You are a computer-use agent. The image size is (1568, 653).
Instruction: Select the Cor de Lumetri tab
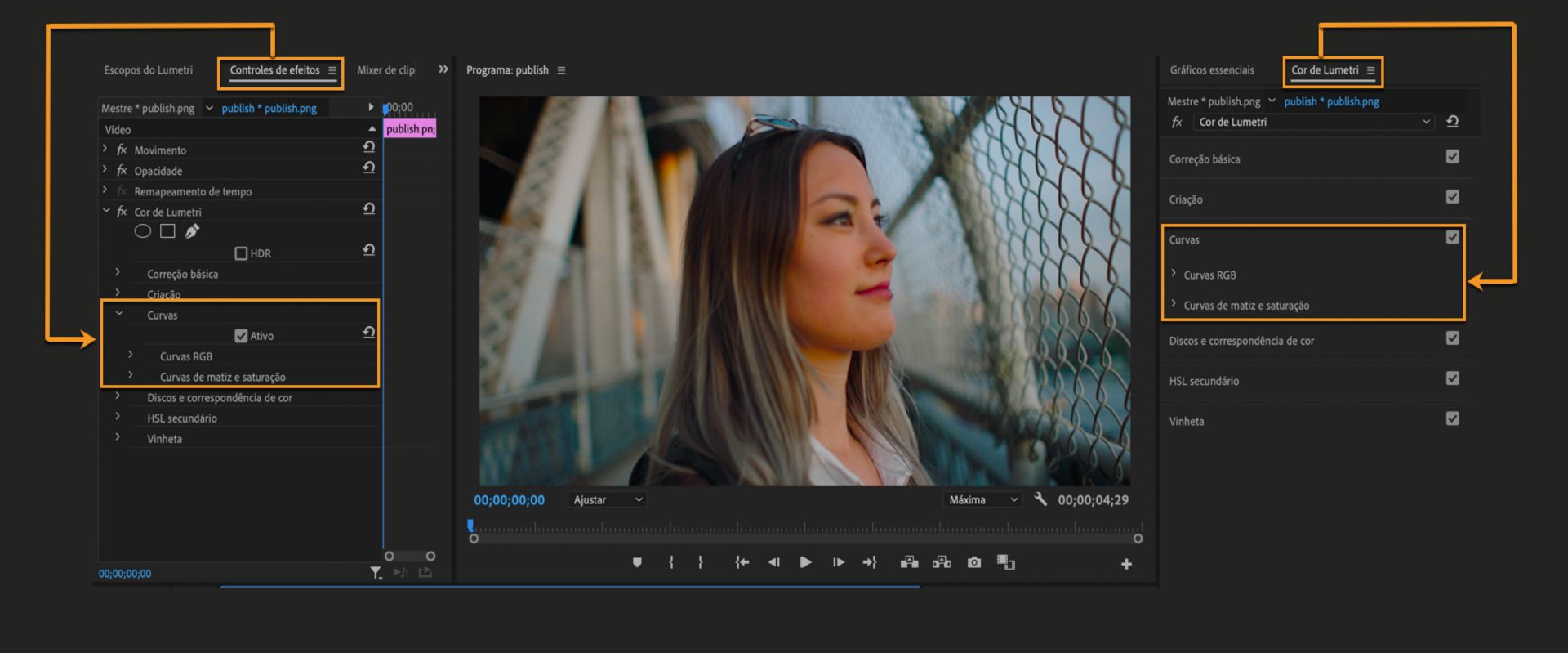point(1325,70)
